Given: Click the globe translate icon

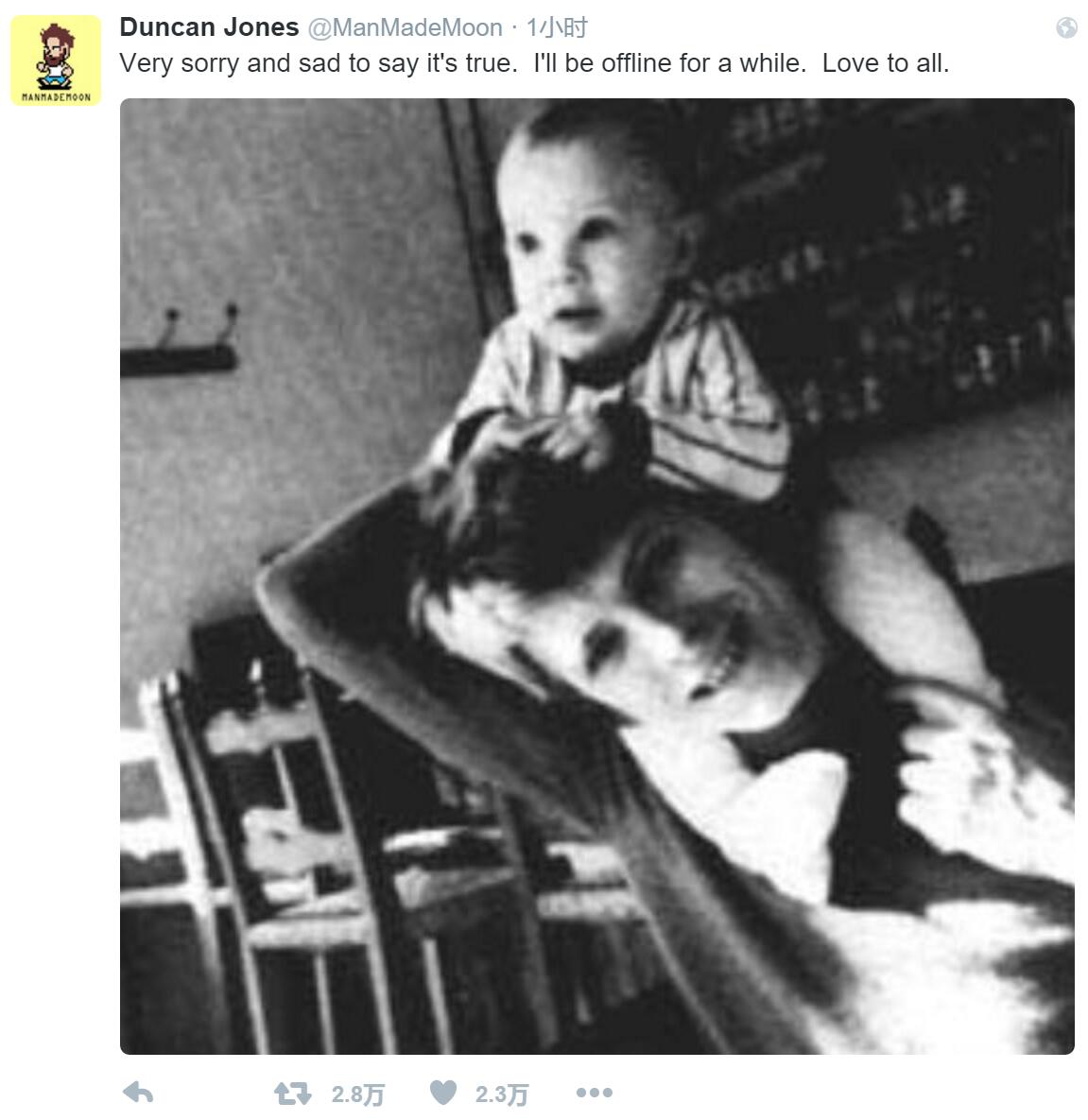Looking at the screenshot, I should point(1066,27).
